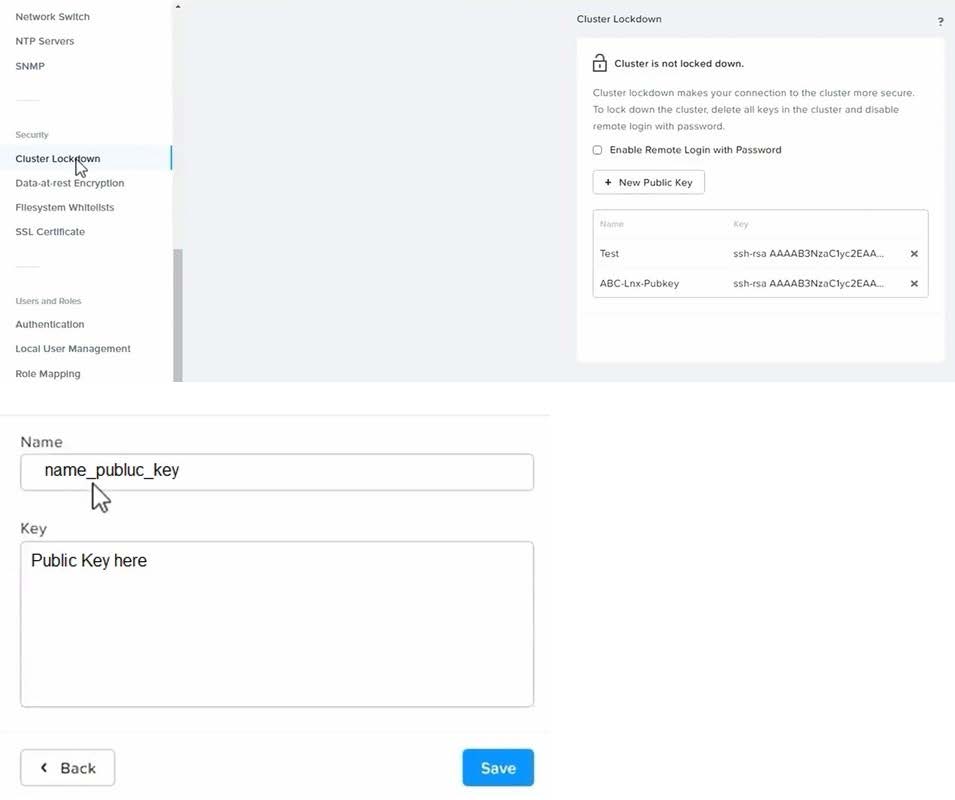Image resolution: width=955 pixels, height=800 pixels.
Task: Click the Name input field
Action: [277, 472]
